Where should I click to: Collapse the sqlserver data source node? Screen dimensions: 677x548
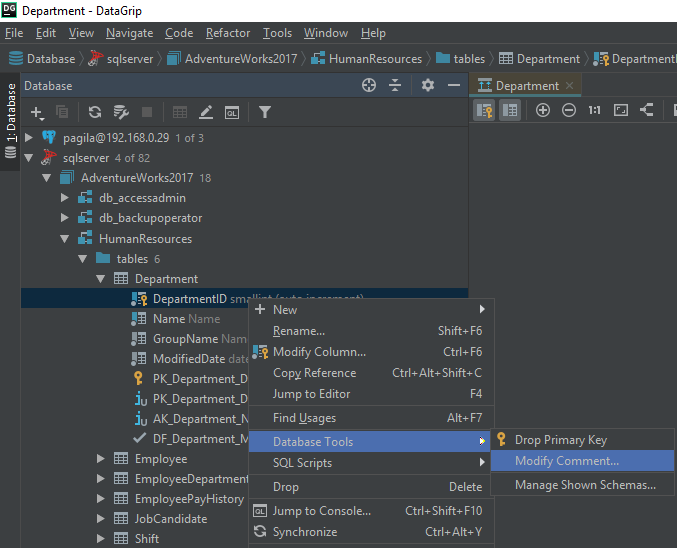[29, 158]
